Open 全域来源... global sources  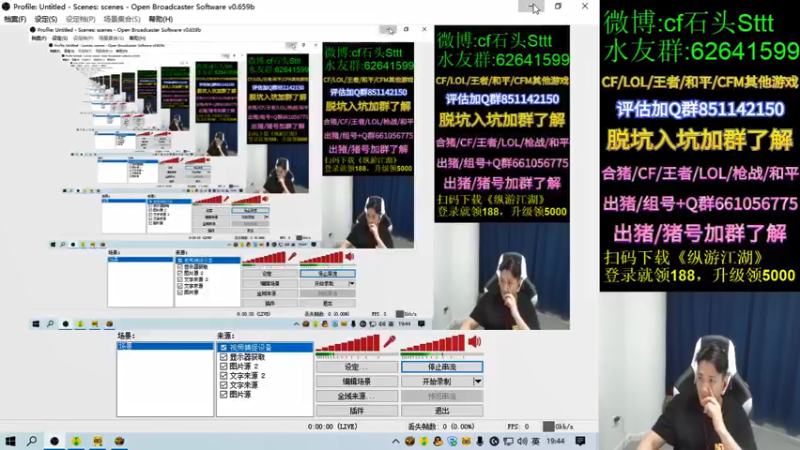click(357, 396)
